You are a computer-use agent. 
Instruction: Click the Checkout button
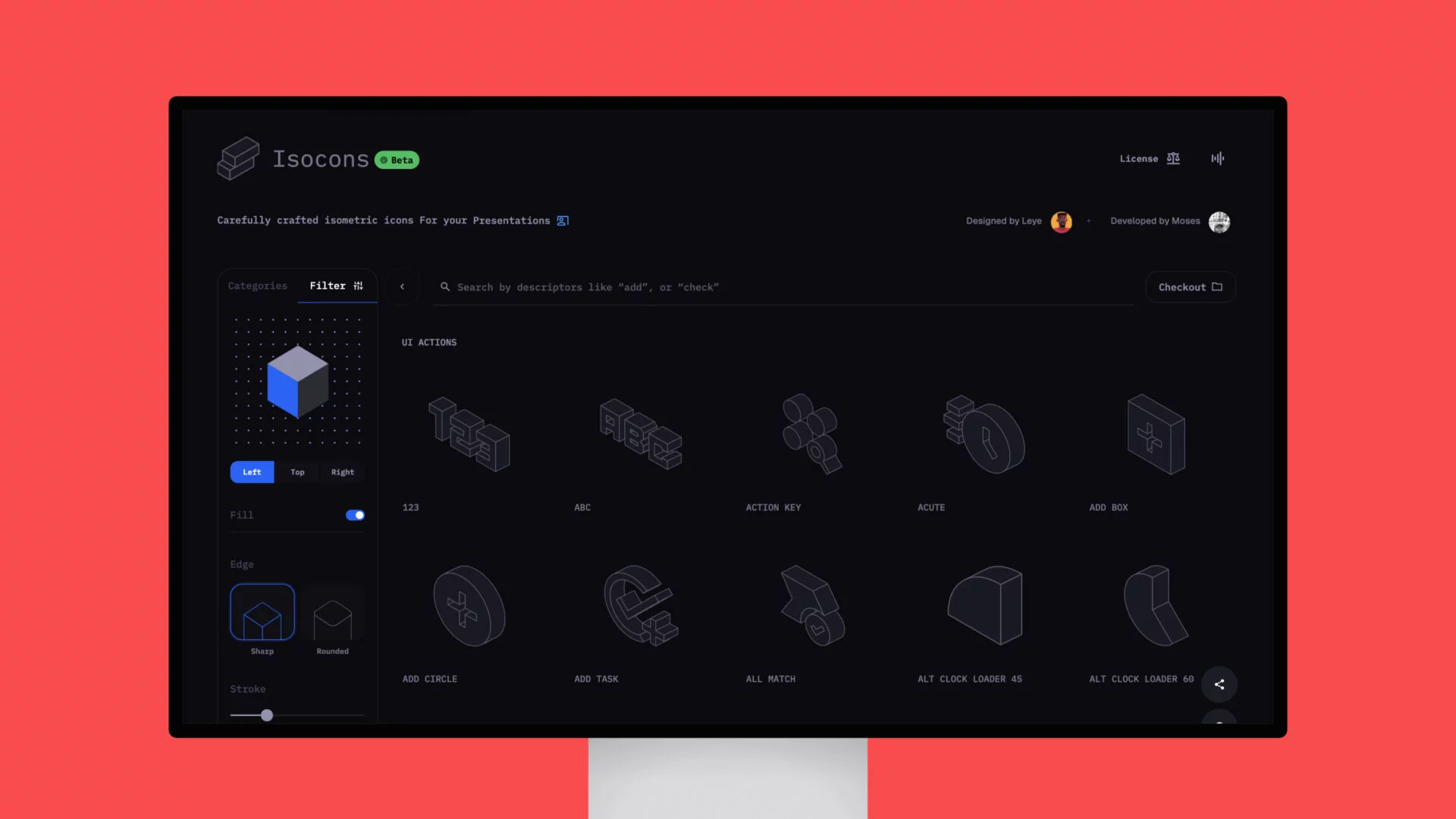1190,287
